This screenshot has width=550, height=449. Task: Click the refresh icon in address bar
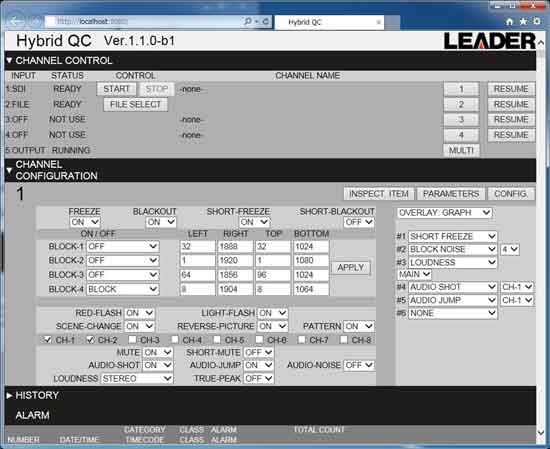click(266, 22)
